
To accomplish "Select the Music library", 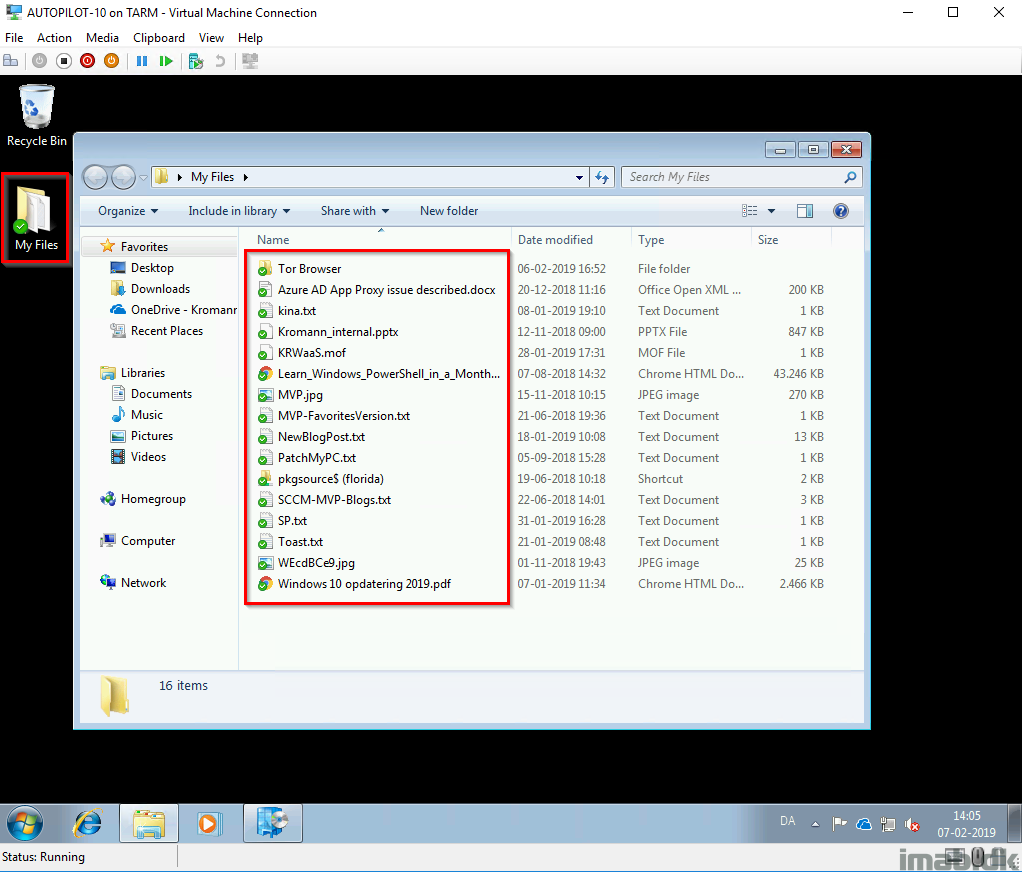I will click(x=147, y=414).
